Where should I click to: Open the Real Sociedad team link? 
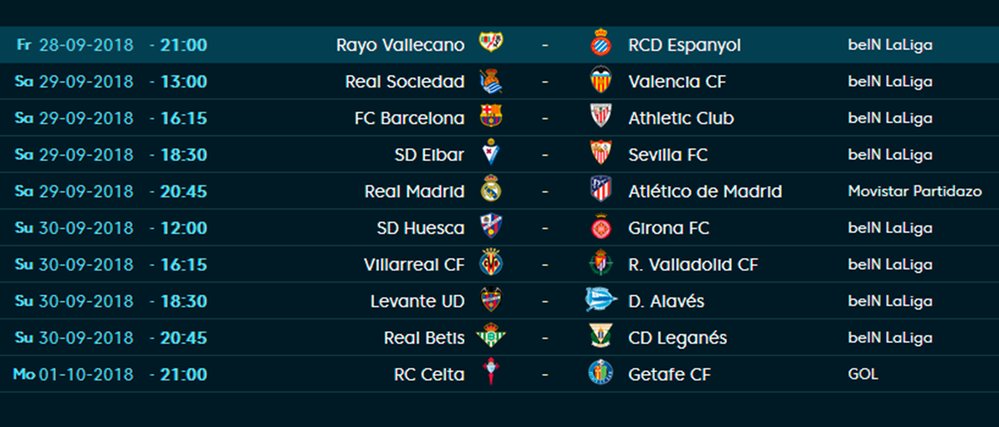[405, 82]
